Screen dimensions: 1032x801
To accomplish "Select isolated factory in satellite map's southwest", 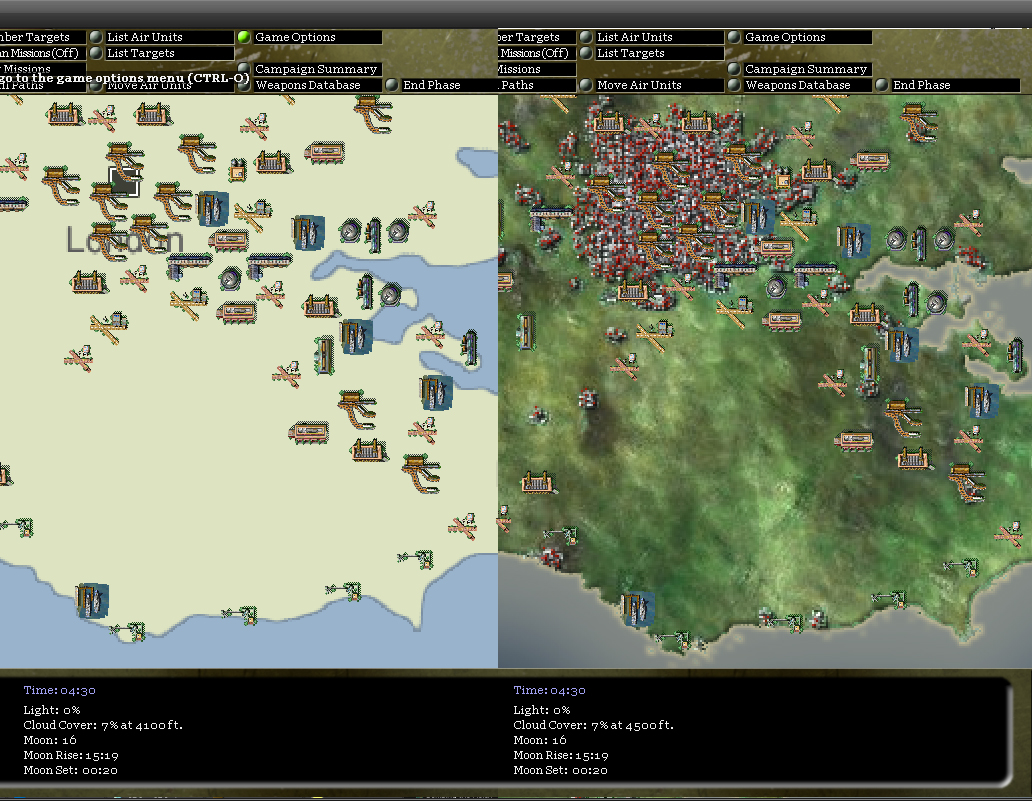I will 538,483.
